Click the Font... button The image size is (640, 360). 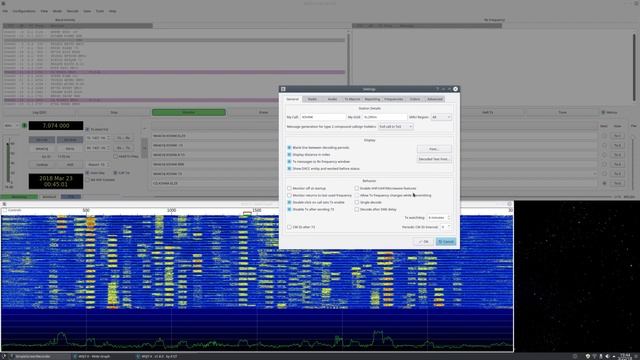pyautogui.click(x=434, y=149)
